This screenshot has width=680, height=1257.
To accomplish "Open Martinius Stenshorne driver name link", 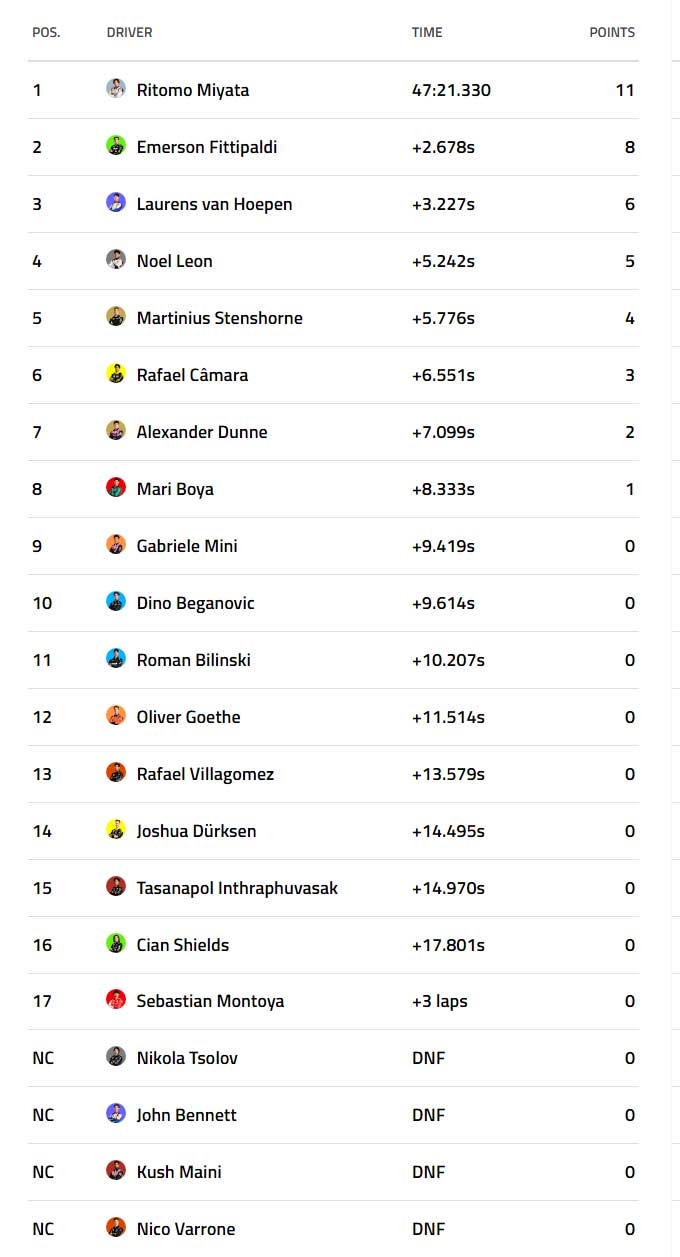I will 220,318.
